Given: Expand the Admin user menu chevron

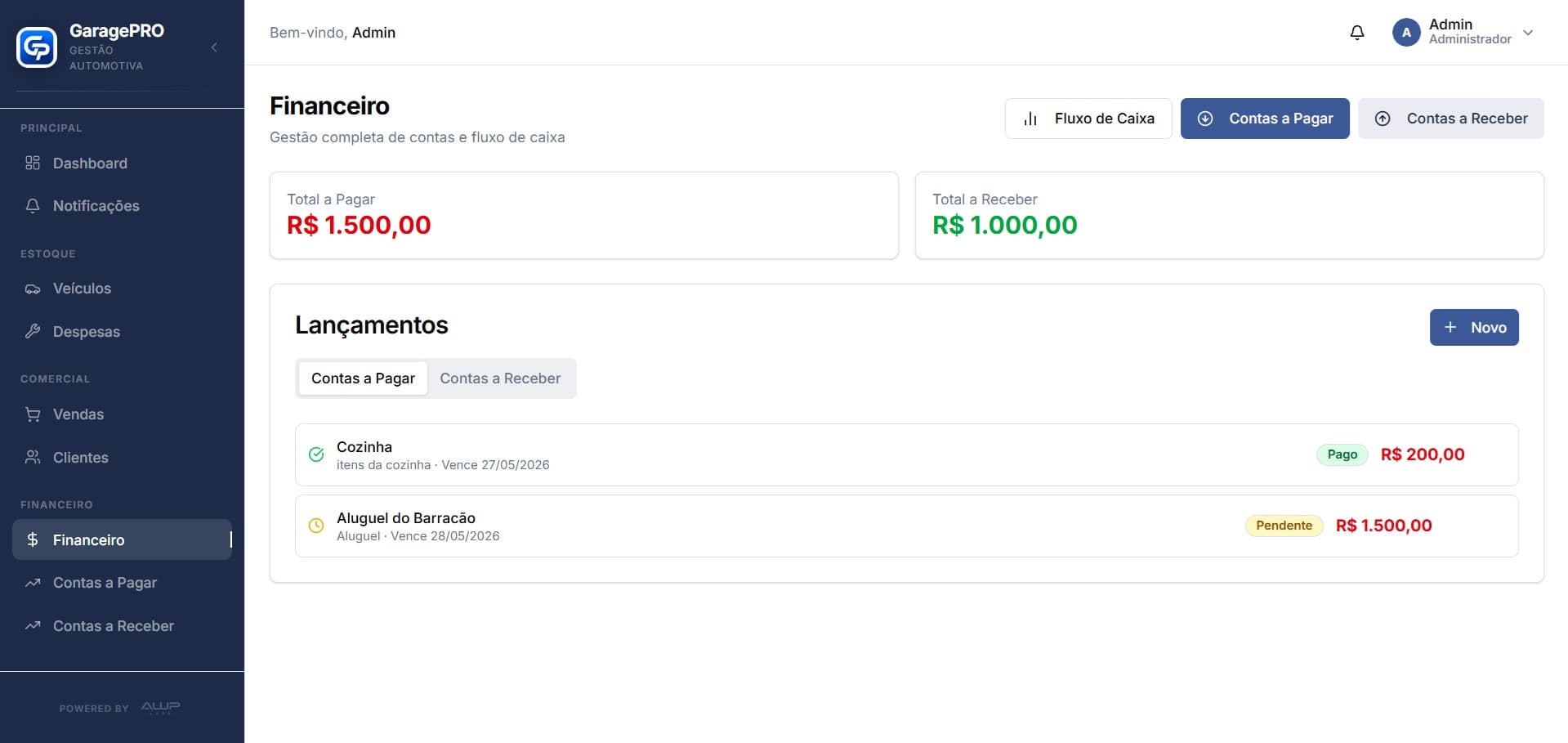Looking at the screenshot, I should tap(1528, 33).
